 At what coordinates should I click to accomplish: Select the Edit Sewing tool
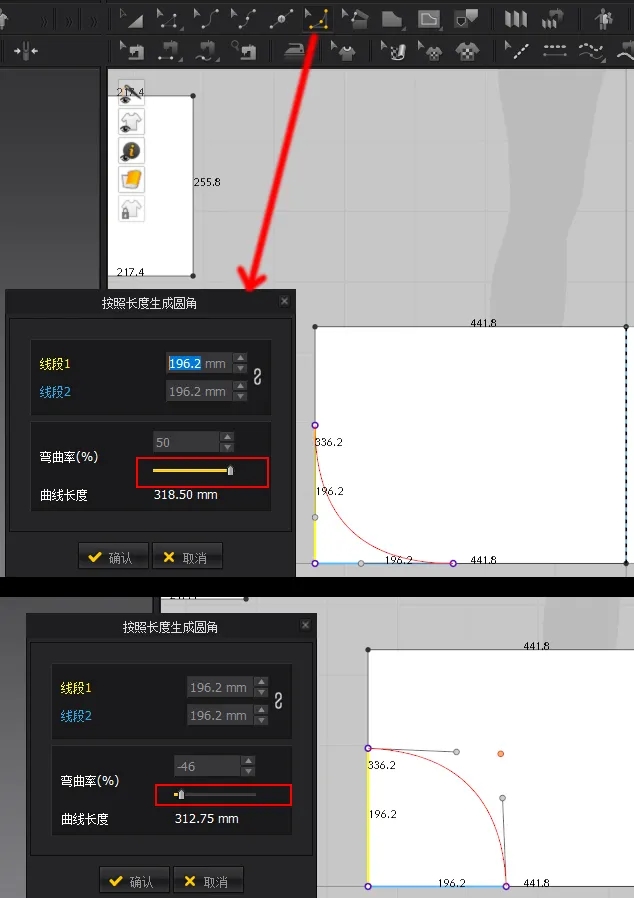tap(132, 50)
